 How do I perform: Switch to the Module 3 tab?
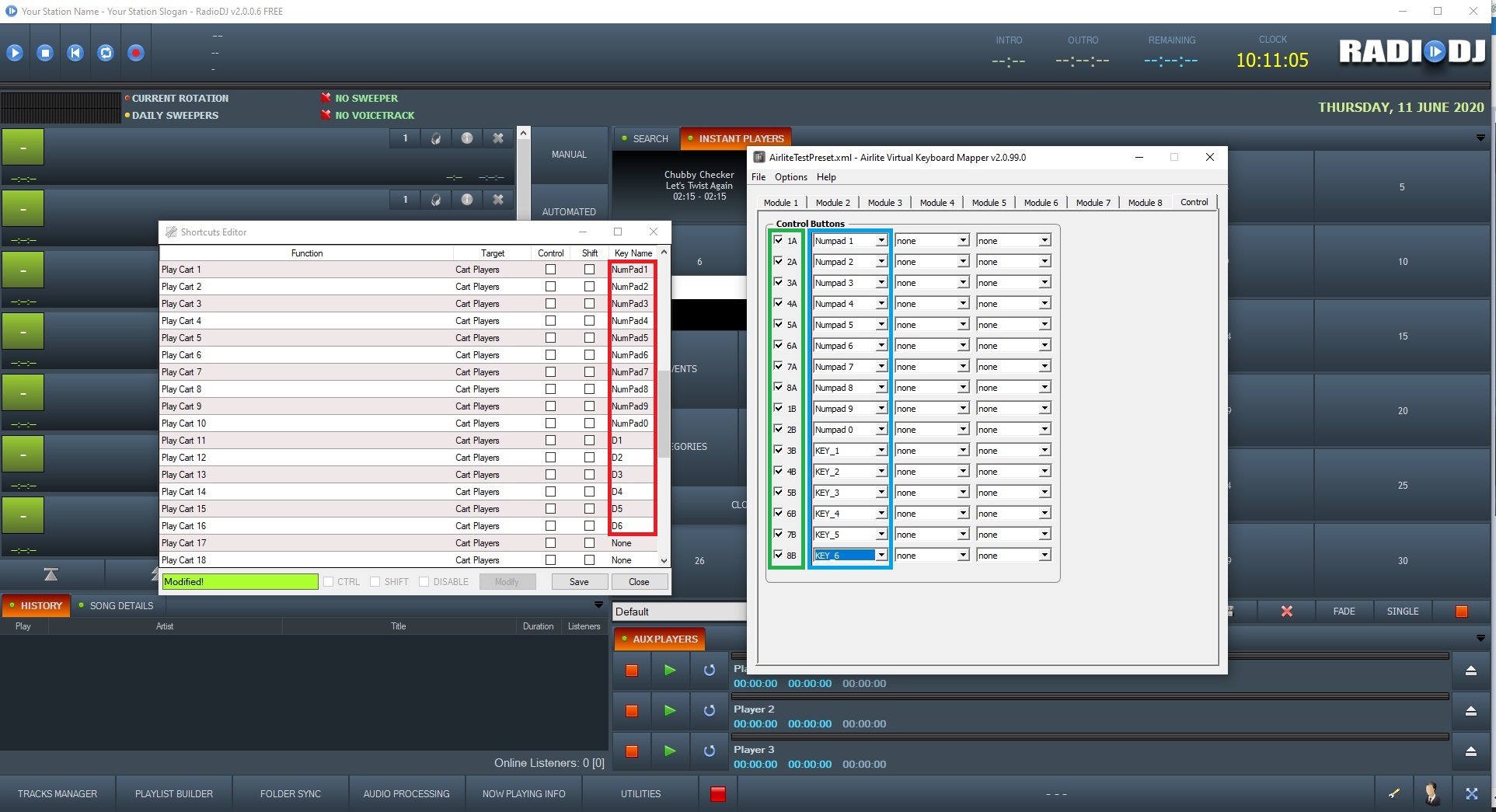(884, 203)
